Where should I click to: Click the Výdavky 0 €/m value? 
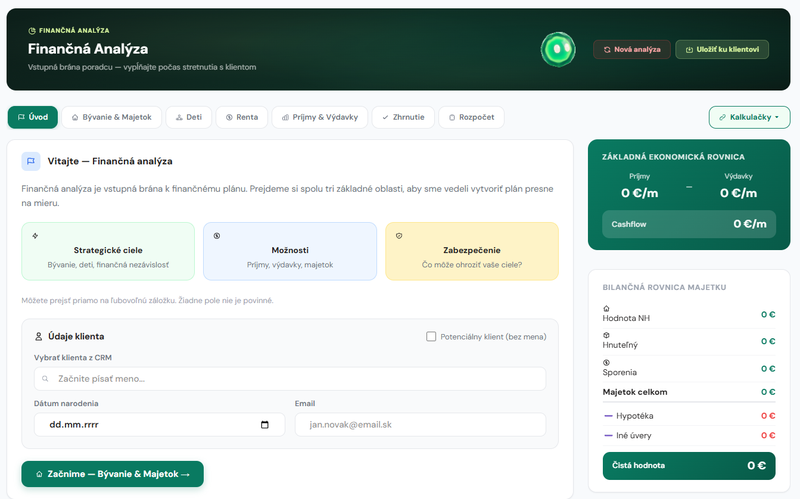738,193
